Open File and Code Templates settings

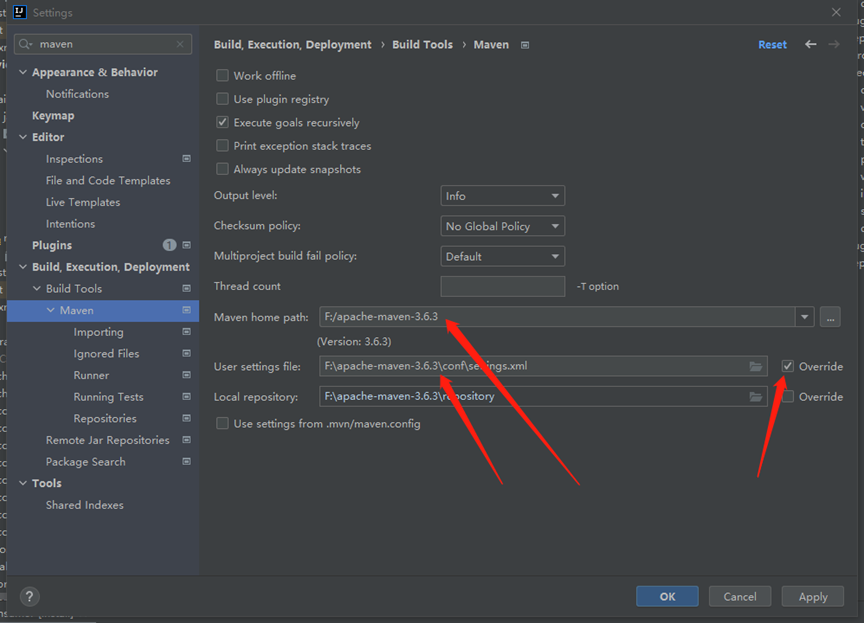108,181
